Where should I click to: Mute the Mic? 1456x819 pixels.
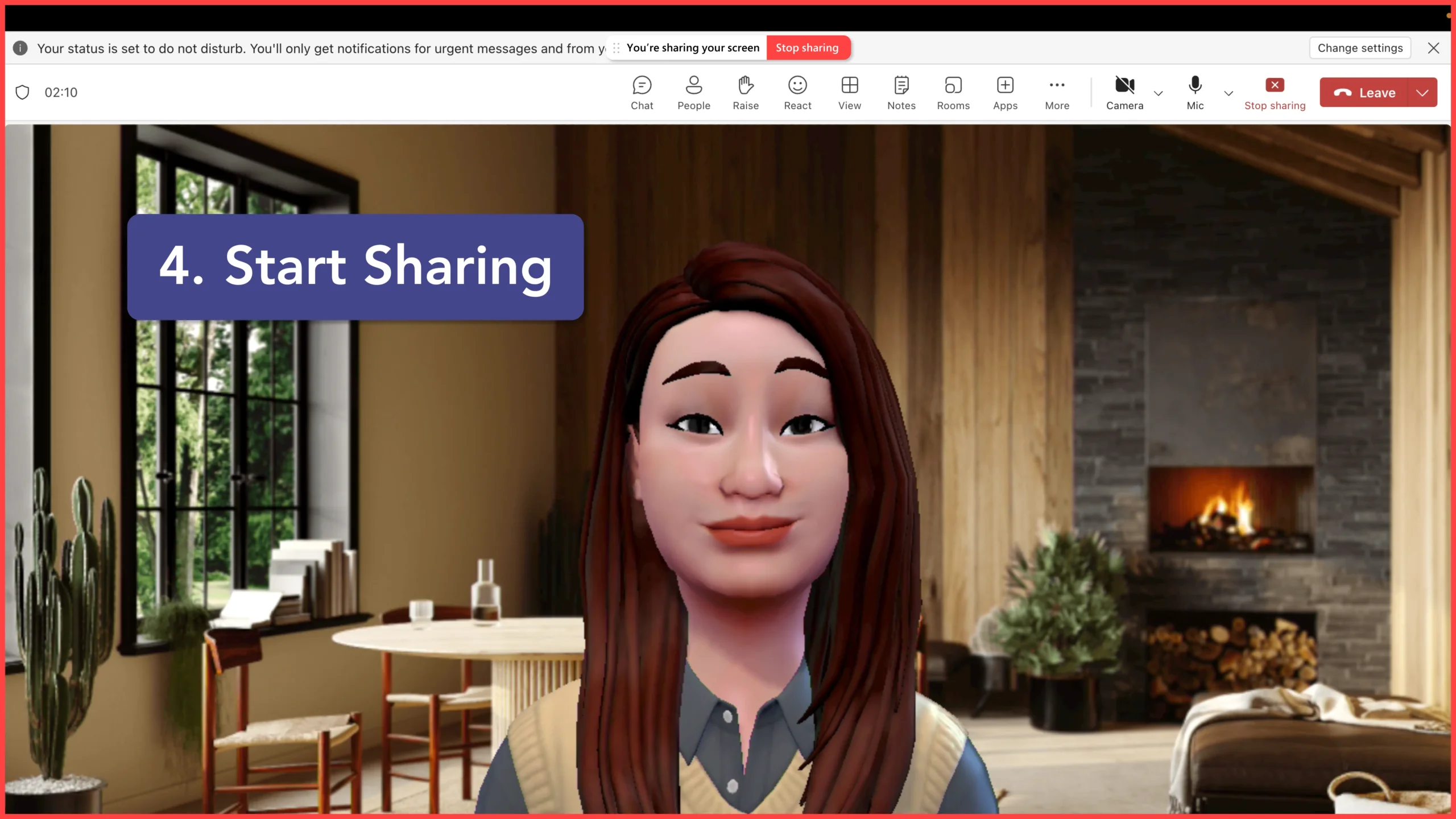pos(1195,93)
